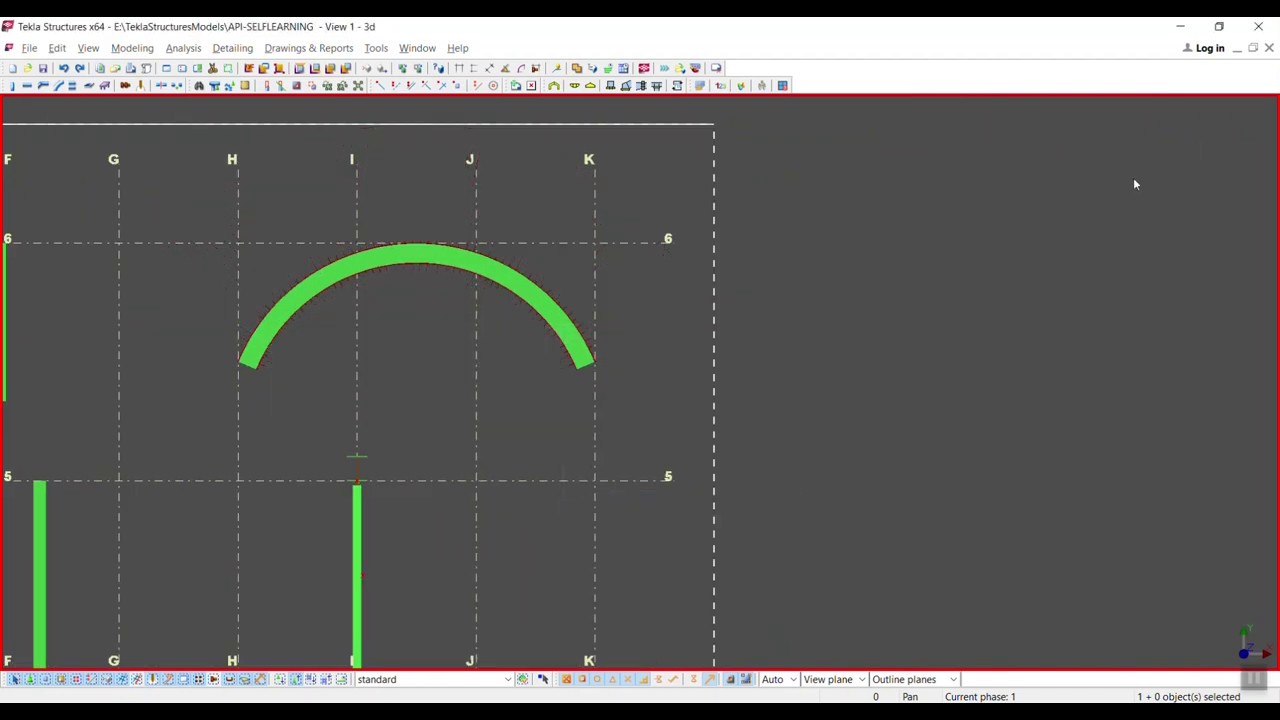Open the Tools menu
The image size is (1280, 720).
(376, 48)
